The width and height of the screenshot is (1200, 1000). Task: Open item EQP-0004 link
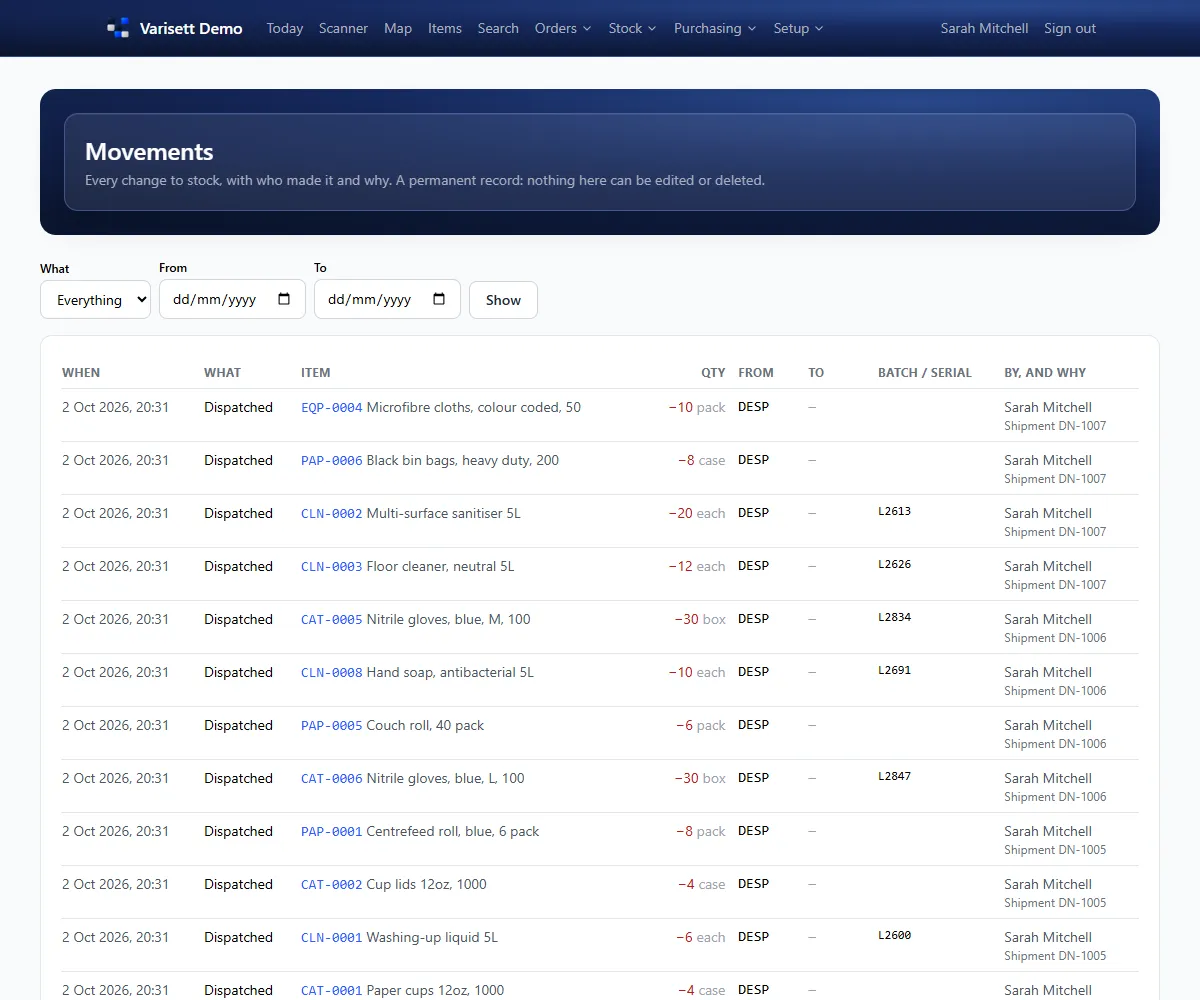[332, 407]
